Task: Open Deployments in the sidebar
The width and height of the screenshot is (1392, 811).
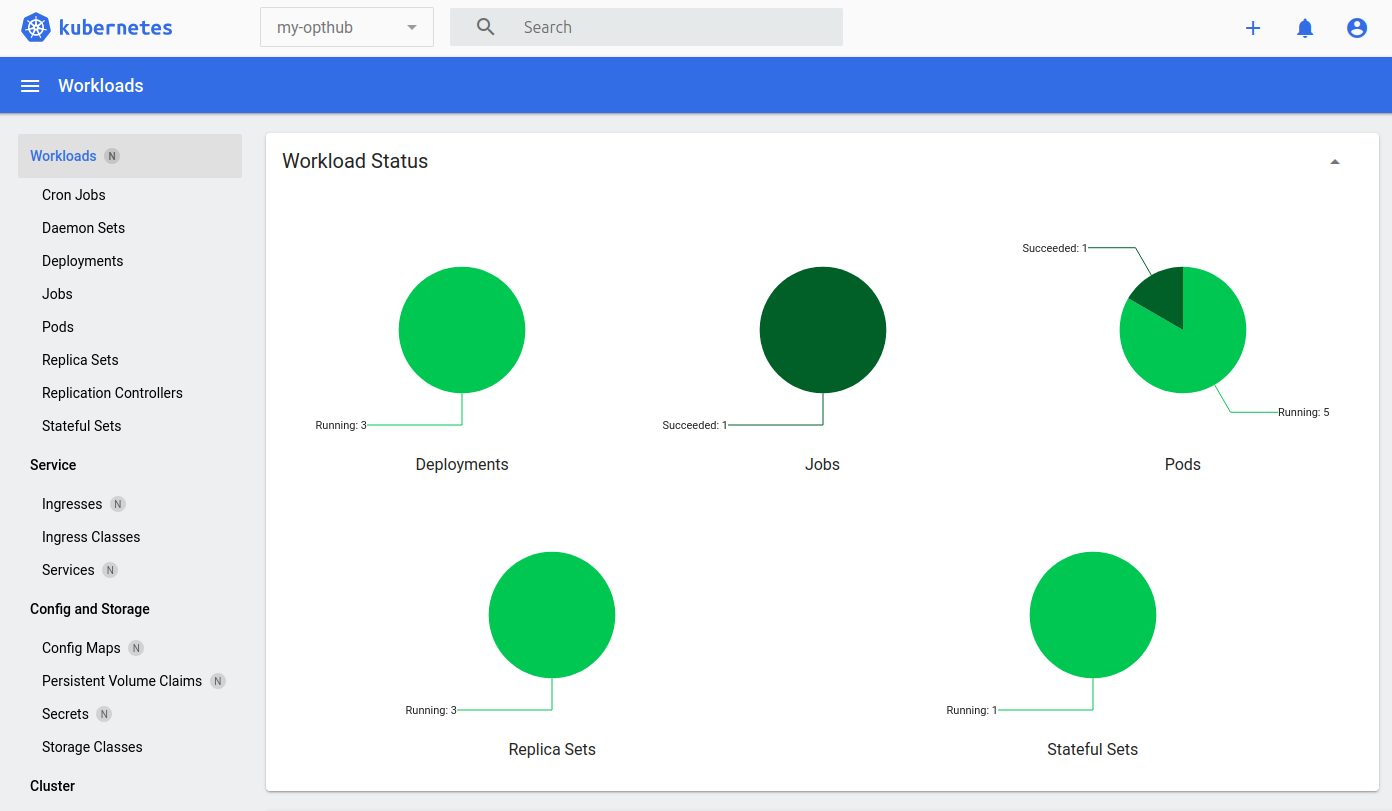Action: point(83,261)
